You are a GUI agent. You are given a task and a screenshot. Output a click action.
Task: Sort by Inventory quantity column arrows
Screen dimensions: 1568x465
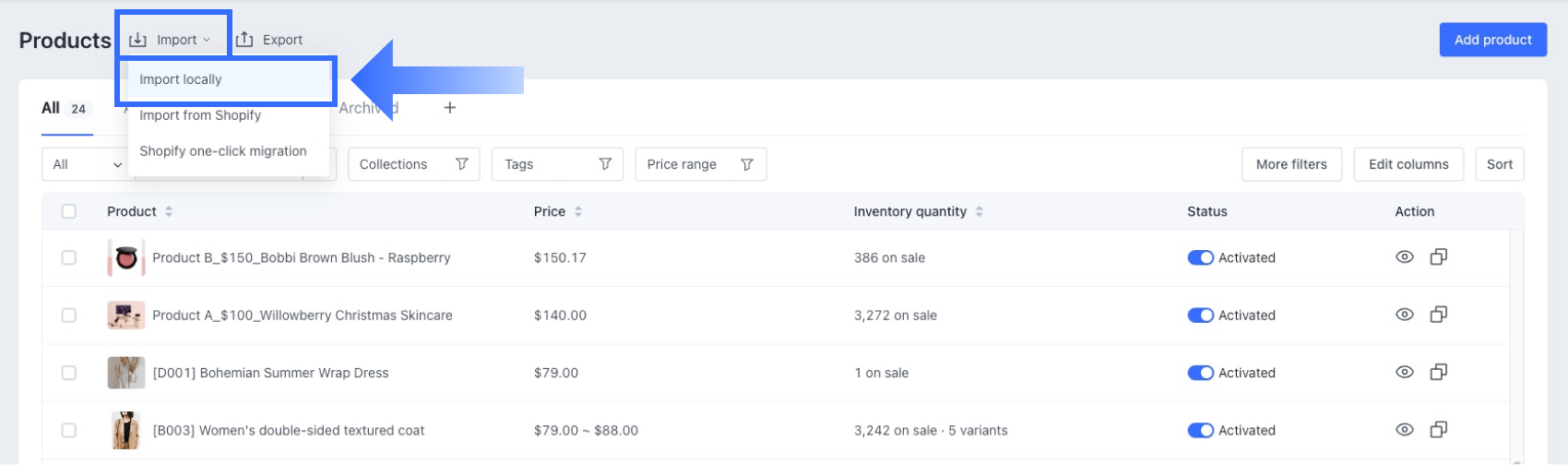point(979,212)
